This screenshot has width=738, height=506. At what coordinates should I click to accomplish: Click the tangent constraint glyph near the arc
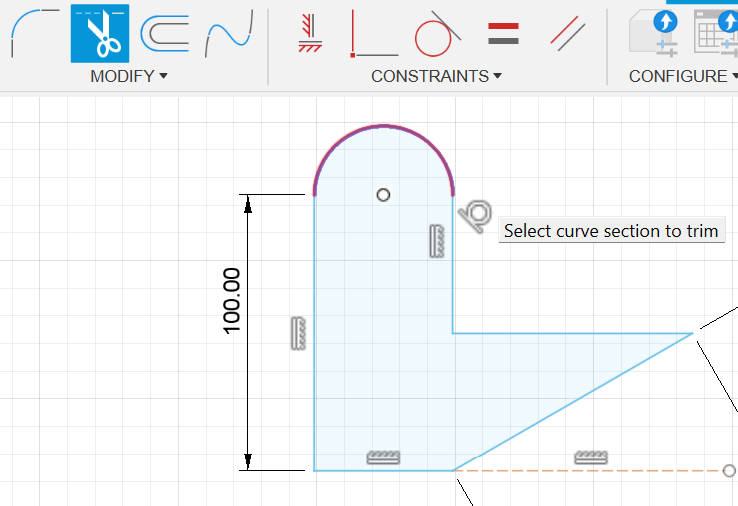pos(476,213)
